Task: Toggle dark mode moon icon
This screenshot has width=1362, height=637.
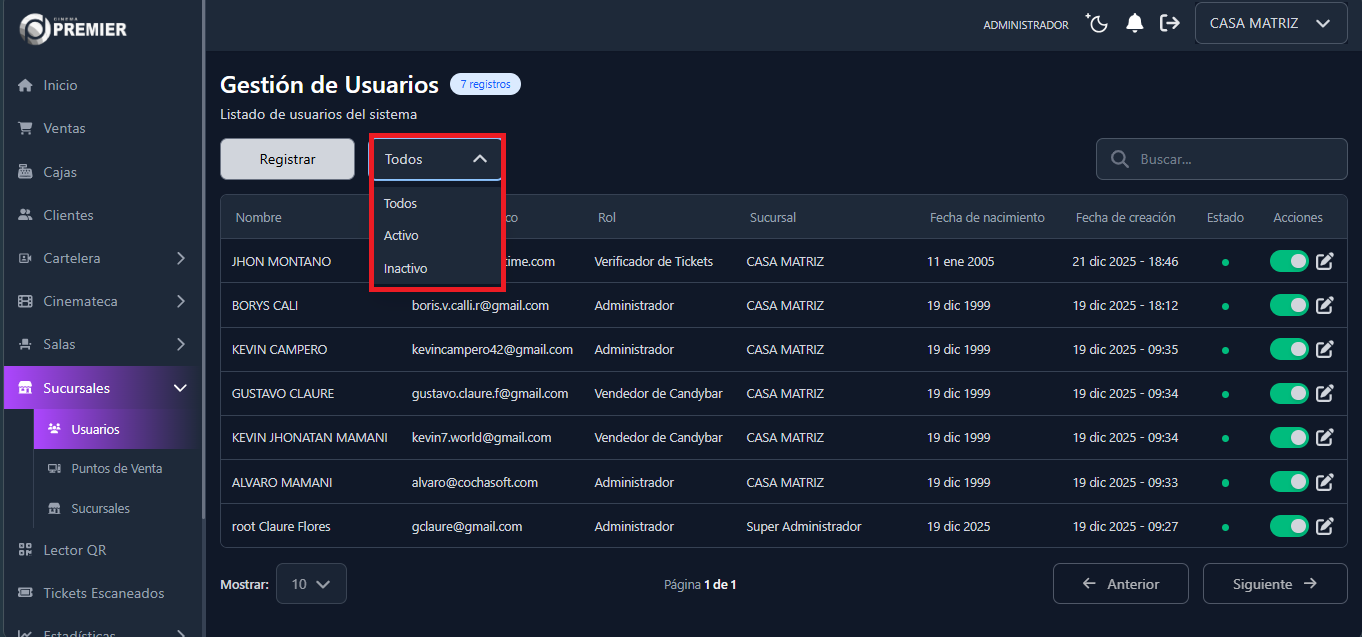Action: [1097, 23]
